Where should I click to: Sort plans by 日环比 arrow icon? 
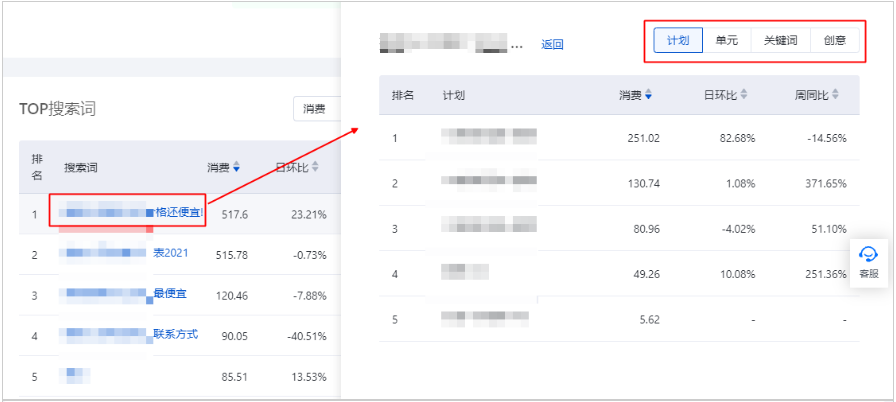744,95
